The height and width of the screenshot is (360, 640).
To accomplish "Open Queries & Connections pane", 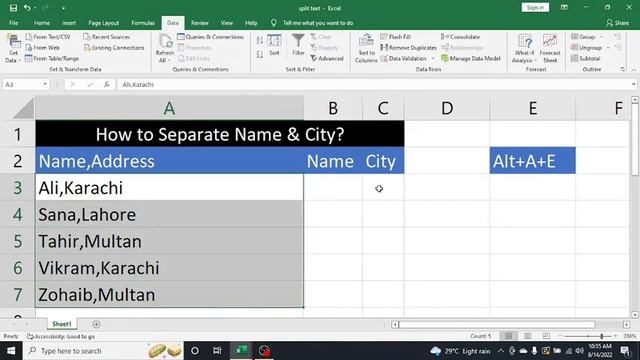I will [x=211, y=37].
